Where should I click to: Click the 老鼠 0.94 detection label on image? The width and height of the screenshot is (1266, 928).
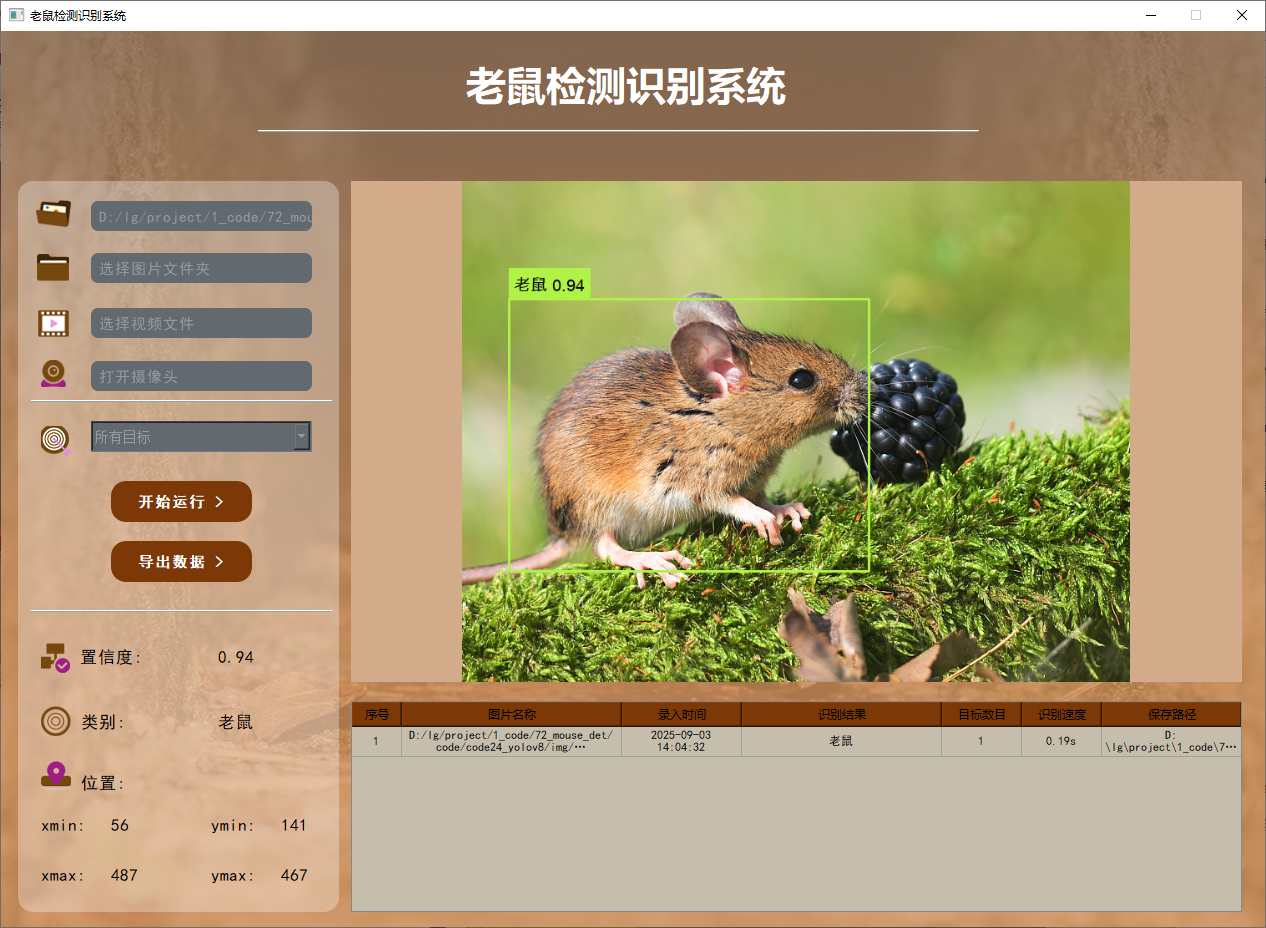[549, 284]
